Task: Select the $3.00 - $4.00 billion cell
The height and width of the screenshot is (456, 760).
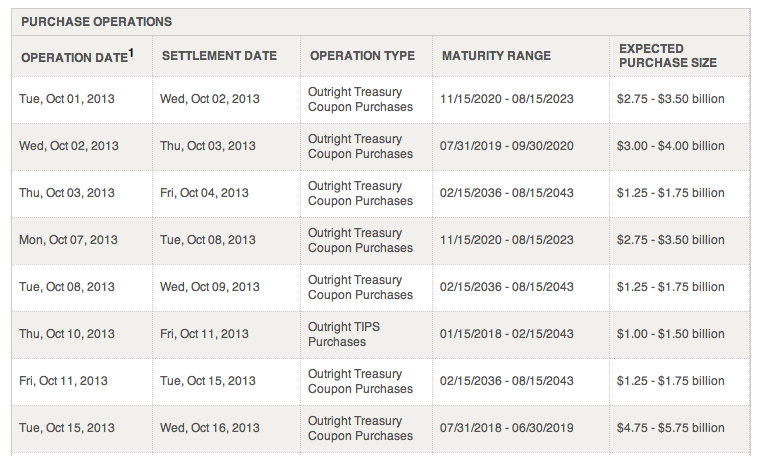Action: 670,146
